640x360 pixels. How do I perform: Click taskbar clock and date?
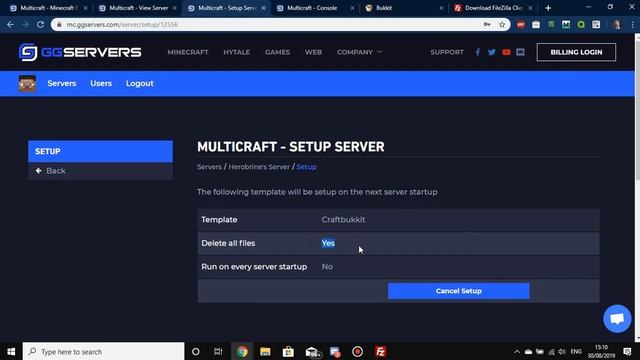(x=601, y=351)
